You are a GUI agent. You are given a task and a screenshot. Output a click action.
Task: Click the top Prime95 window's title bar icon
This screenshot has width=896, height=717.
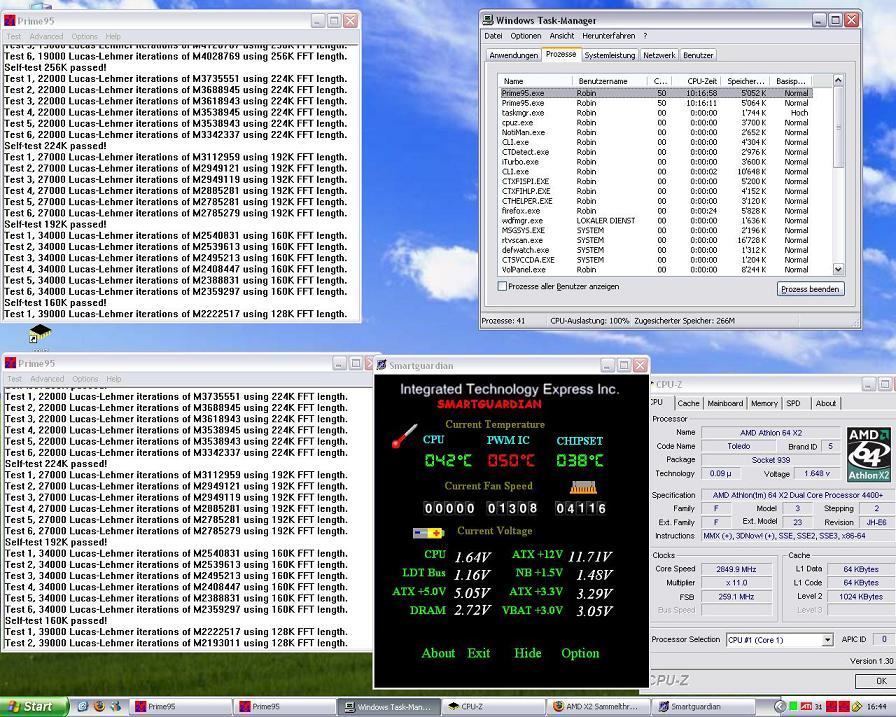click(10, 21)
